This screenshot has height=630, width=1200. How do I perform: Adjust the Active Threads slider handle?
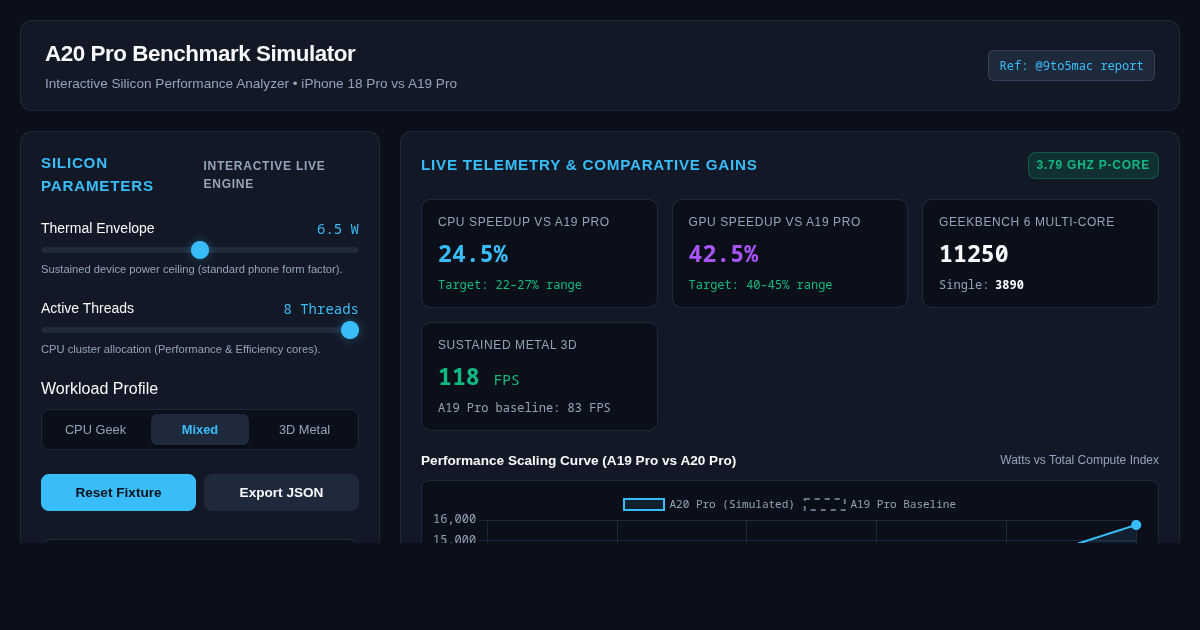tap(350, 330)
